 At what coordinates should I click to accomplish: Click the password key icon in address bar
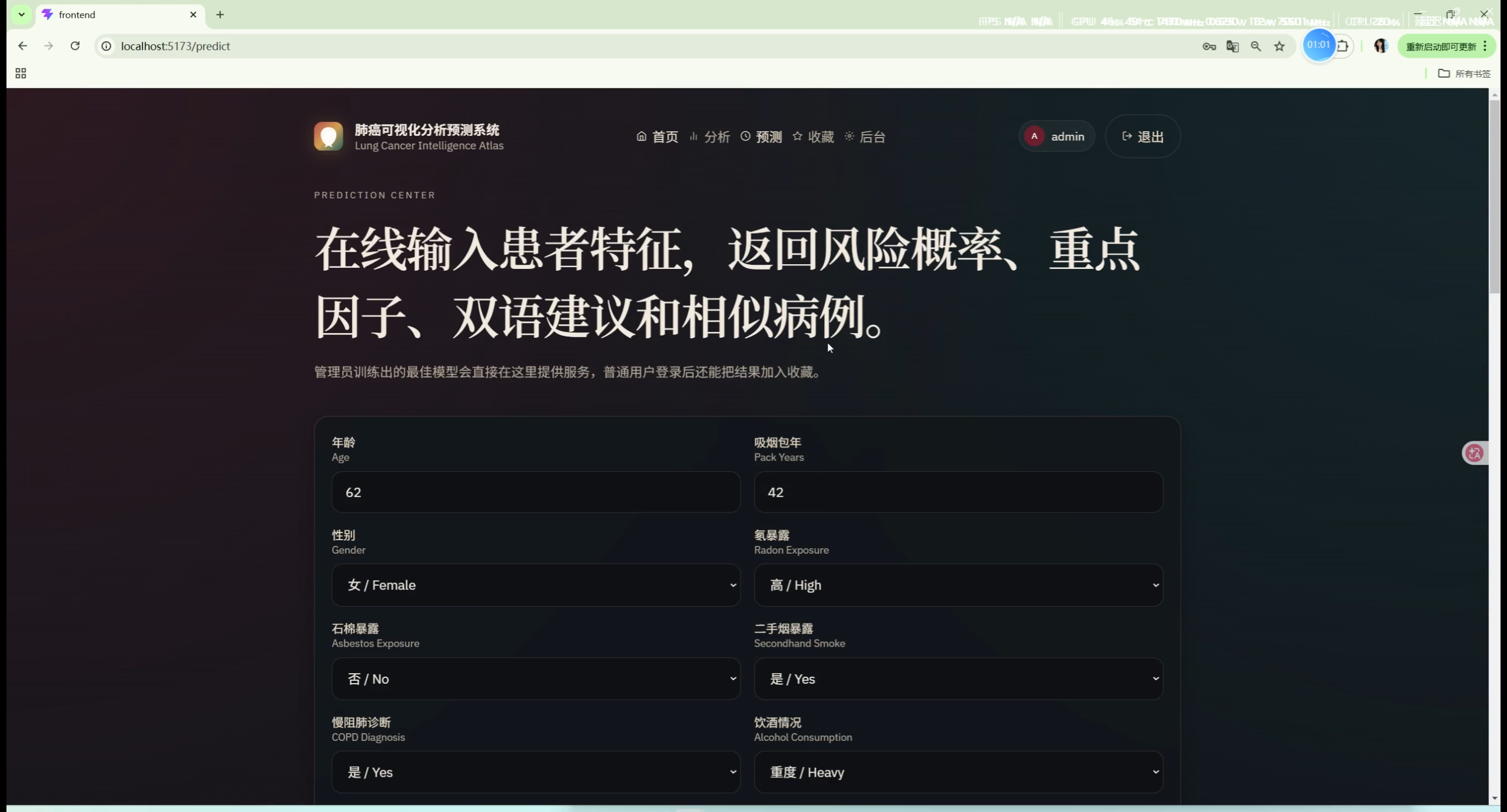tap(1209, 46)
